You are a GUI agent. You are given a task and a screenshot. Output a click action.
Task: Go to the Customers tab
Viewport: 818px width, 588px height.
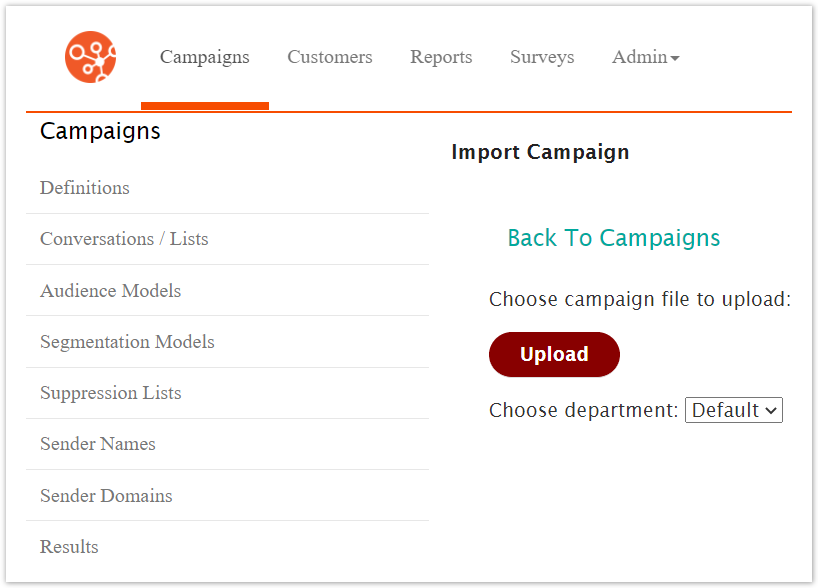coord(329,57)
